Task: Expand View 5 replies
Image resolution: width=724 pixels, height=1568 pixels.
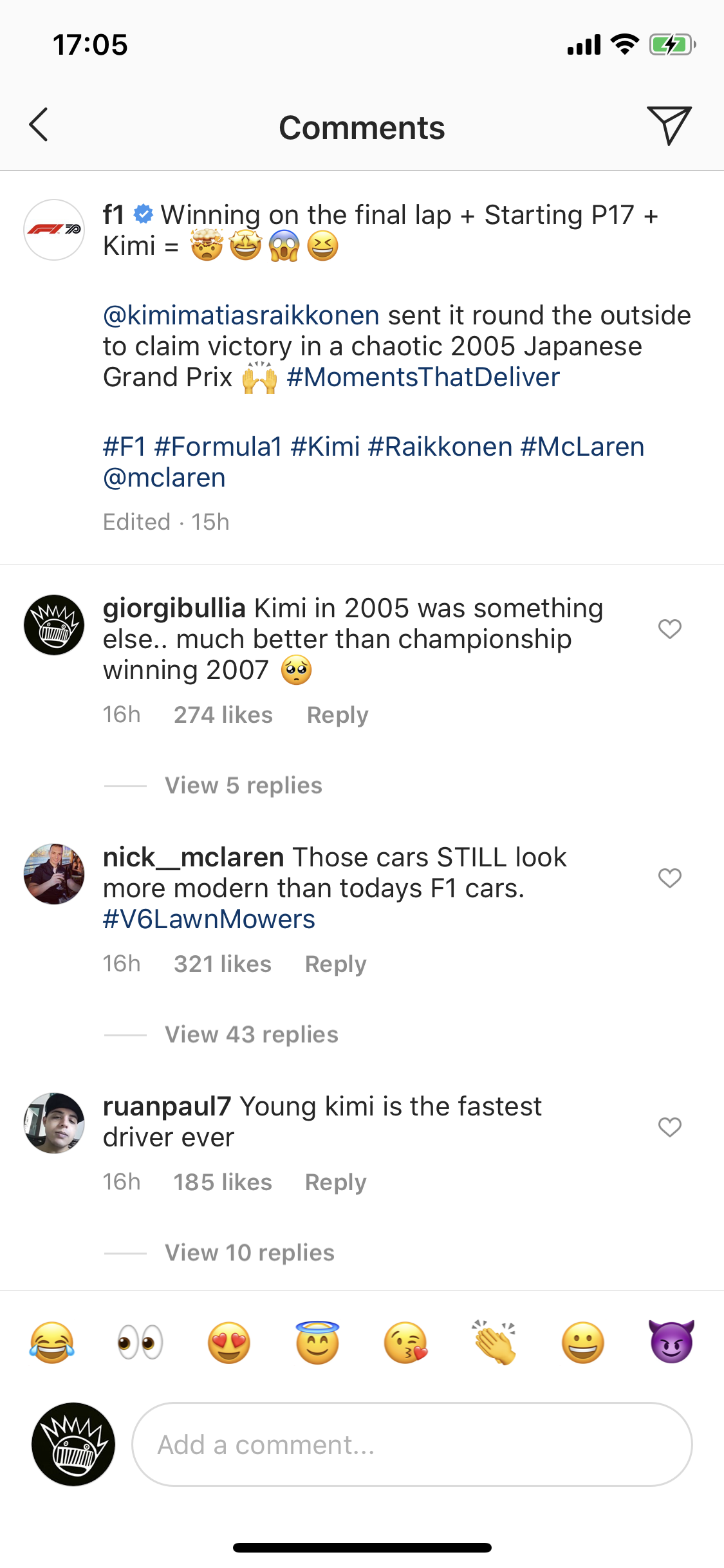Action: click(x=243, y=785)
